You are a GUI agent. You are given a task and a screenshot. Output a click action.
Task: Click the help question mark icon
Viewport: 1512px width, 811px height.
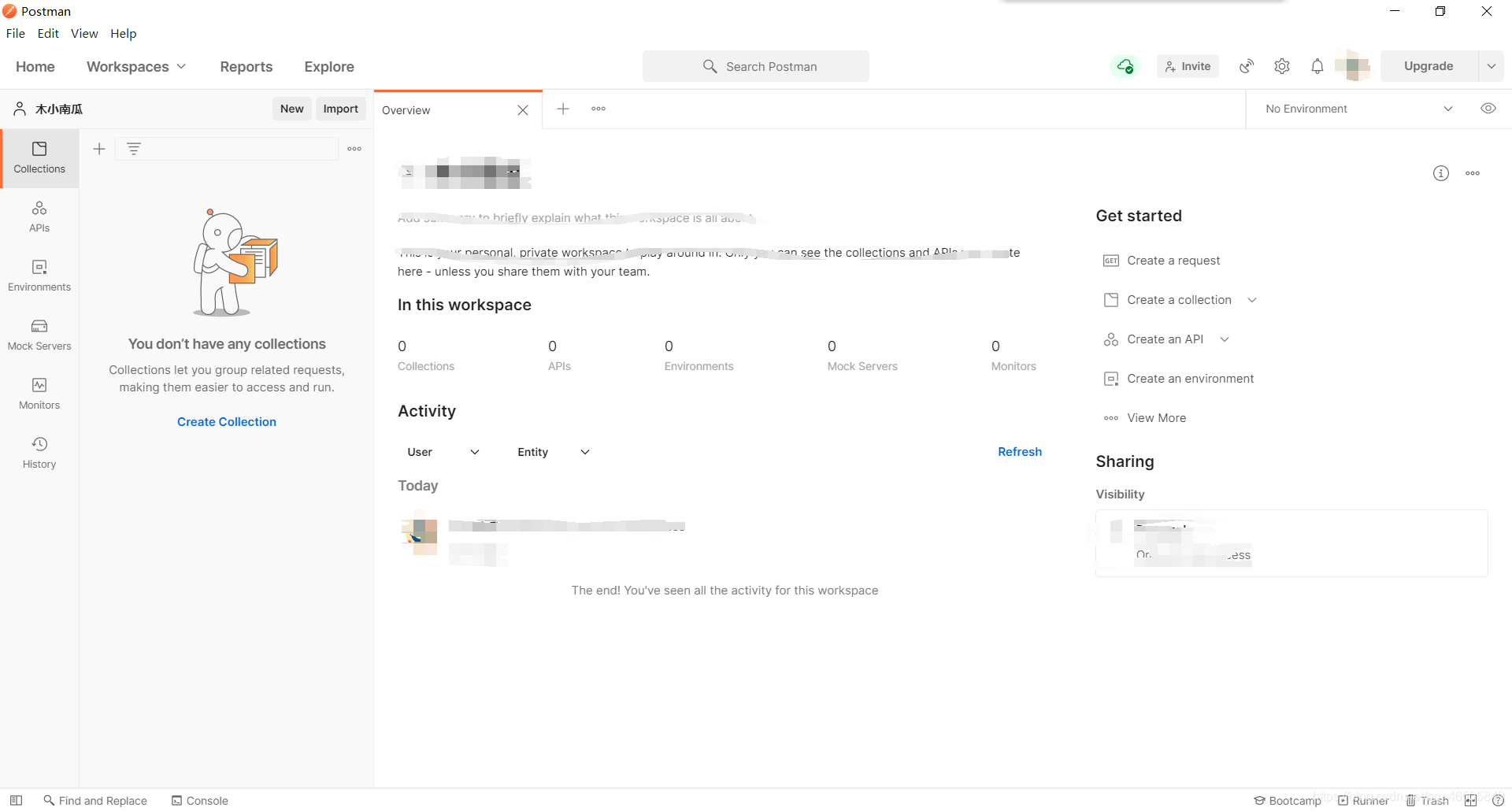coord(1498,801)
